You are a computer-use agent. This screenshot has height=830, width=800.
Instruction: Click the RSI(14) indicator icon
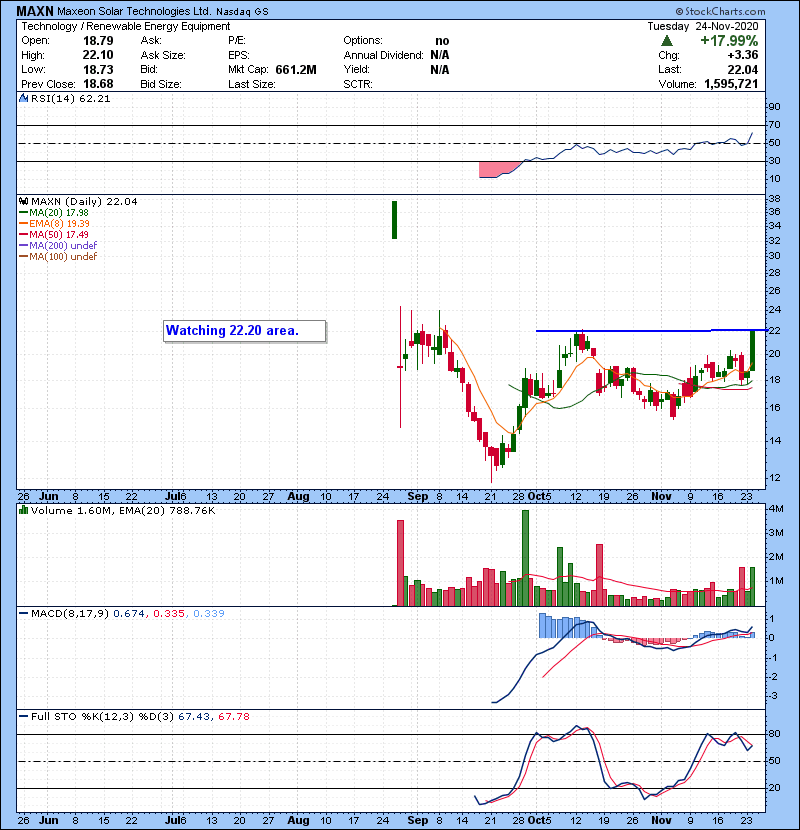[x=23, y=98]
